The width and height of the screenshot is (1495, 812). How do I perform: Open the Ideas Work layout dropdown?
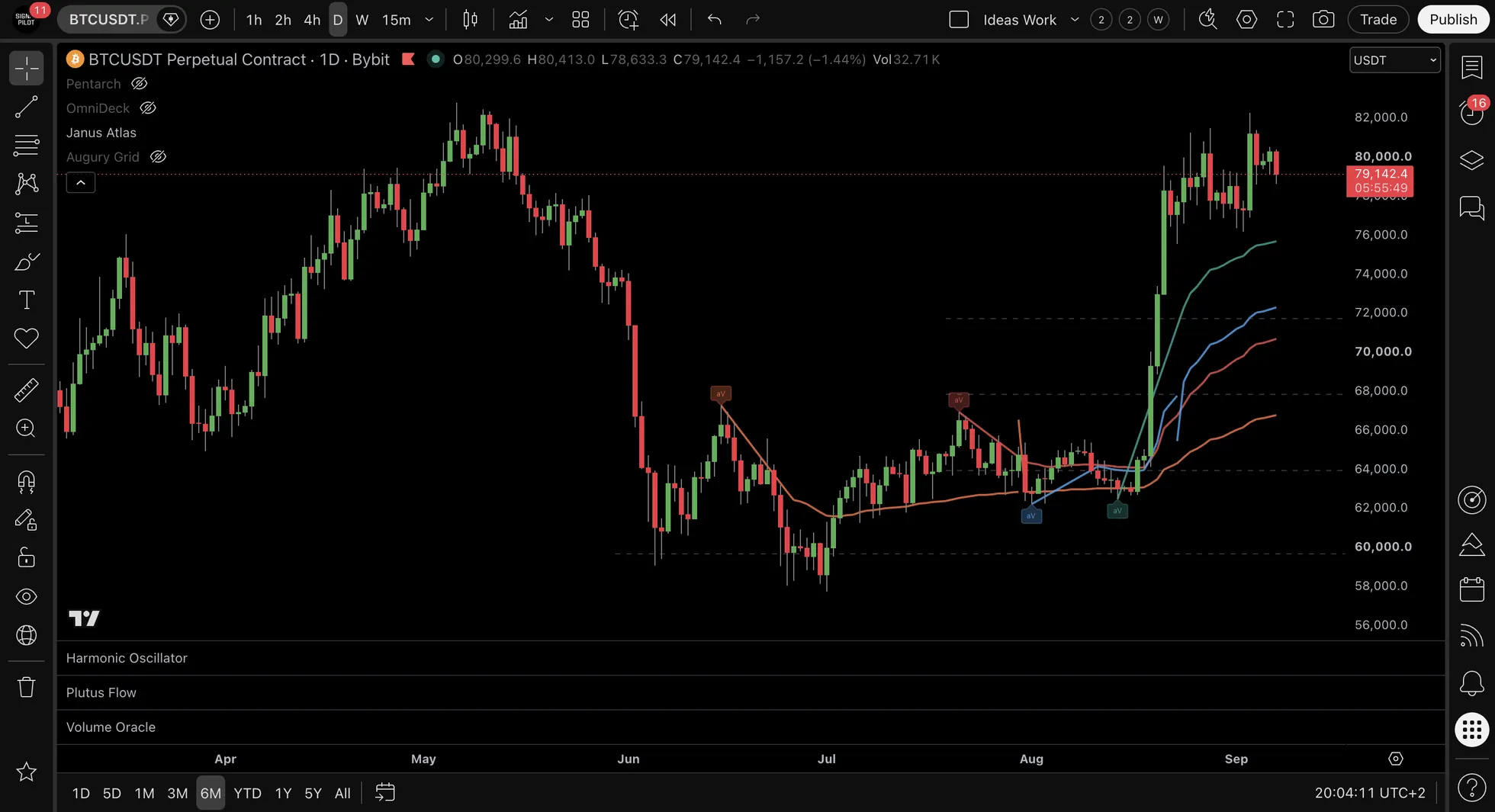pyautogui.click(x=1075, y=20)
